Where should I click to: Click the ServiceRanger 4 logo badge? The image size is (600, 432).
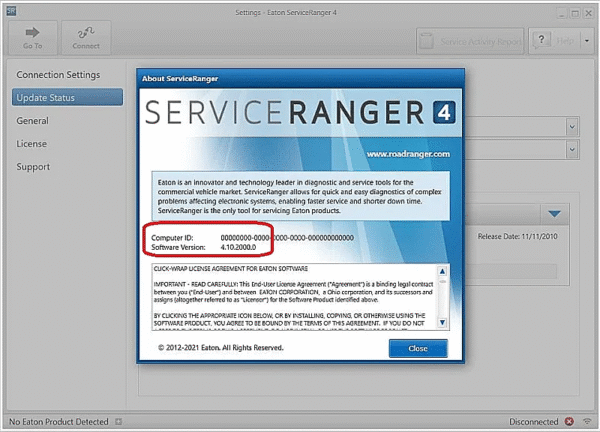coord(444,112)
